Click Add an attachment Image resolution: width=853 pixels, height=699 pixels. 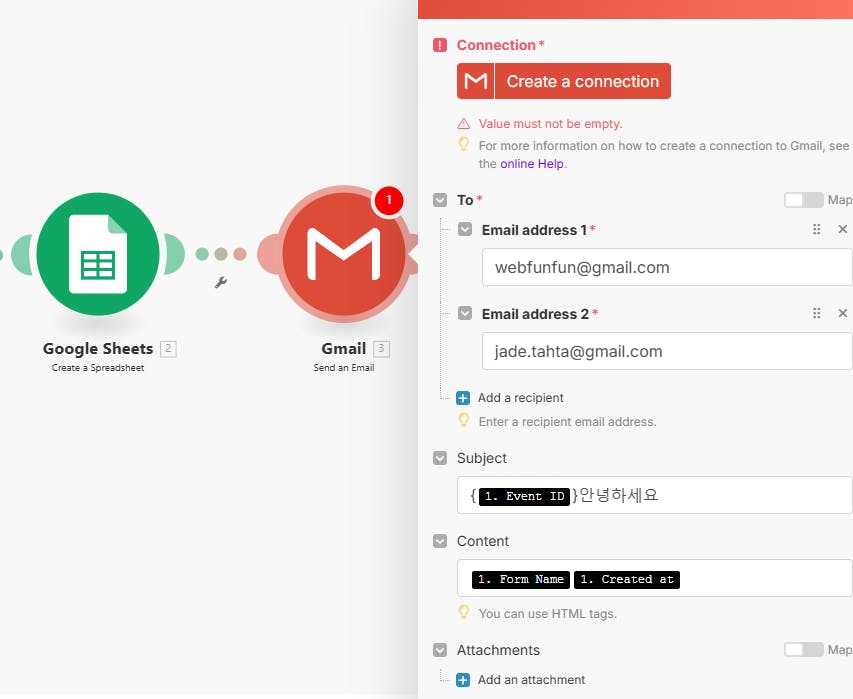tap(531, 680)
